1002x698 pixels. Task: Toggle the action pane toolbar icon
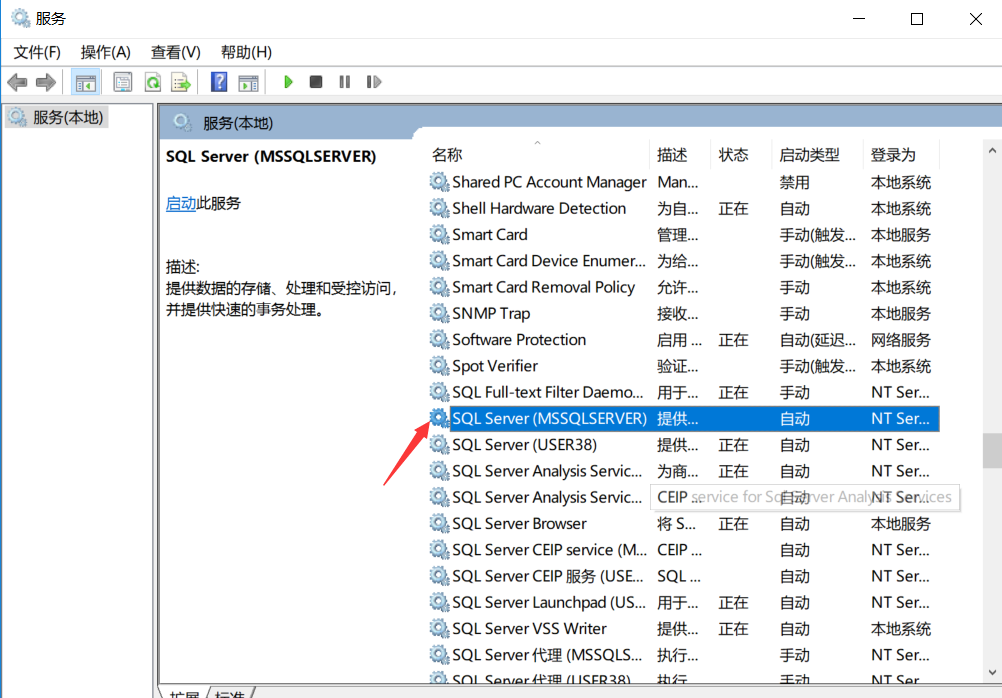pyautogui.click(x=249, y=82)
